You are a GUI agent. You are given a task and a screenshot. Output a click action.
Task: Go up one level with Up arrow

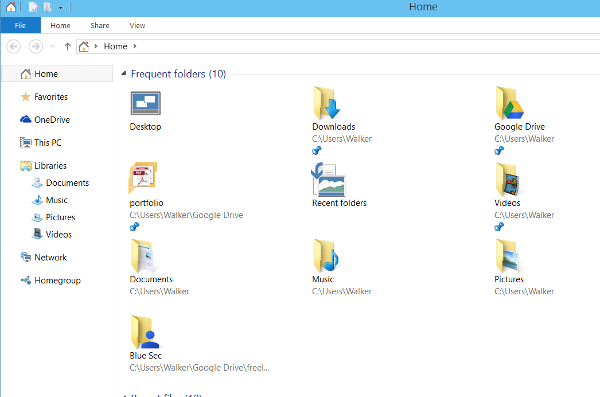pos(67,47)
